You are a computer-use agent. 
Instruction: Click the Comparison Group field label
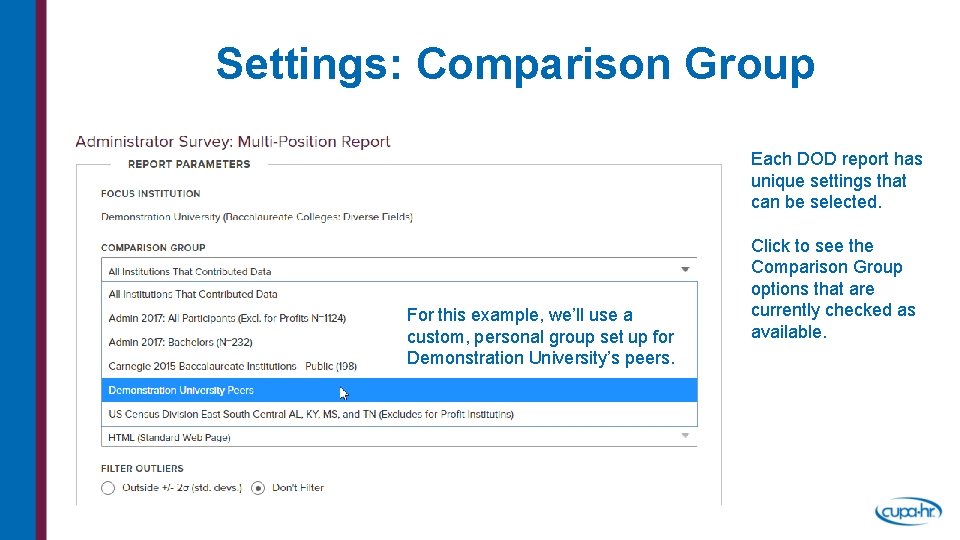pos(153,247)
